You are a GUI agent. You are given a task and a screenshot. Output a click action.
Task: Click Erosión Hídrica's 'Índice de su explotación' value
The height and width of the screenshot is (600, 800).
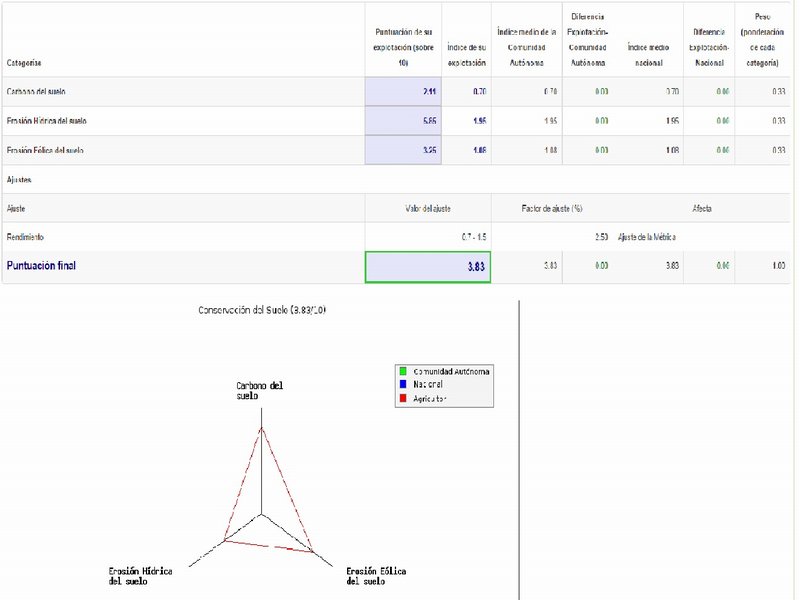point(479,121)
